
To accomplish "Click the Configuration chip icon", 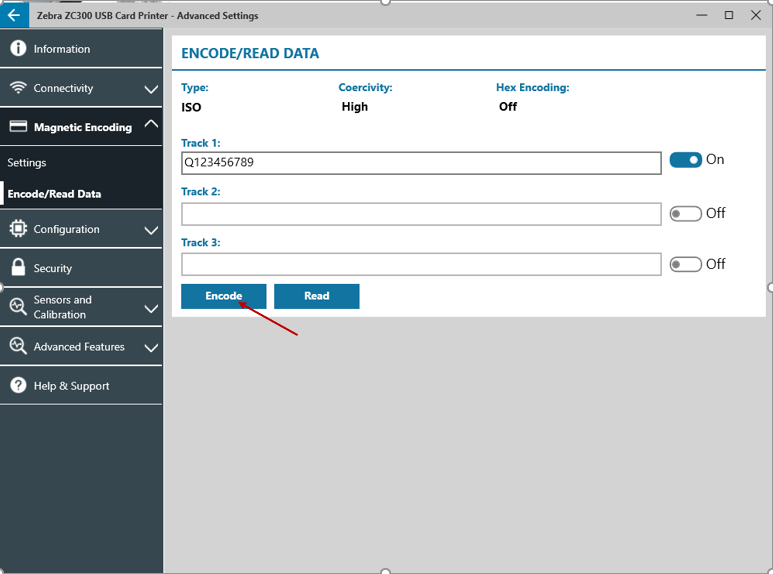I will pyautogui.click(x=18, y=229).
